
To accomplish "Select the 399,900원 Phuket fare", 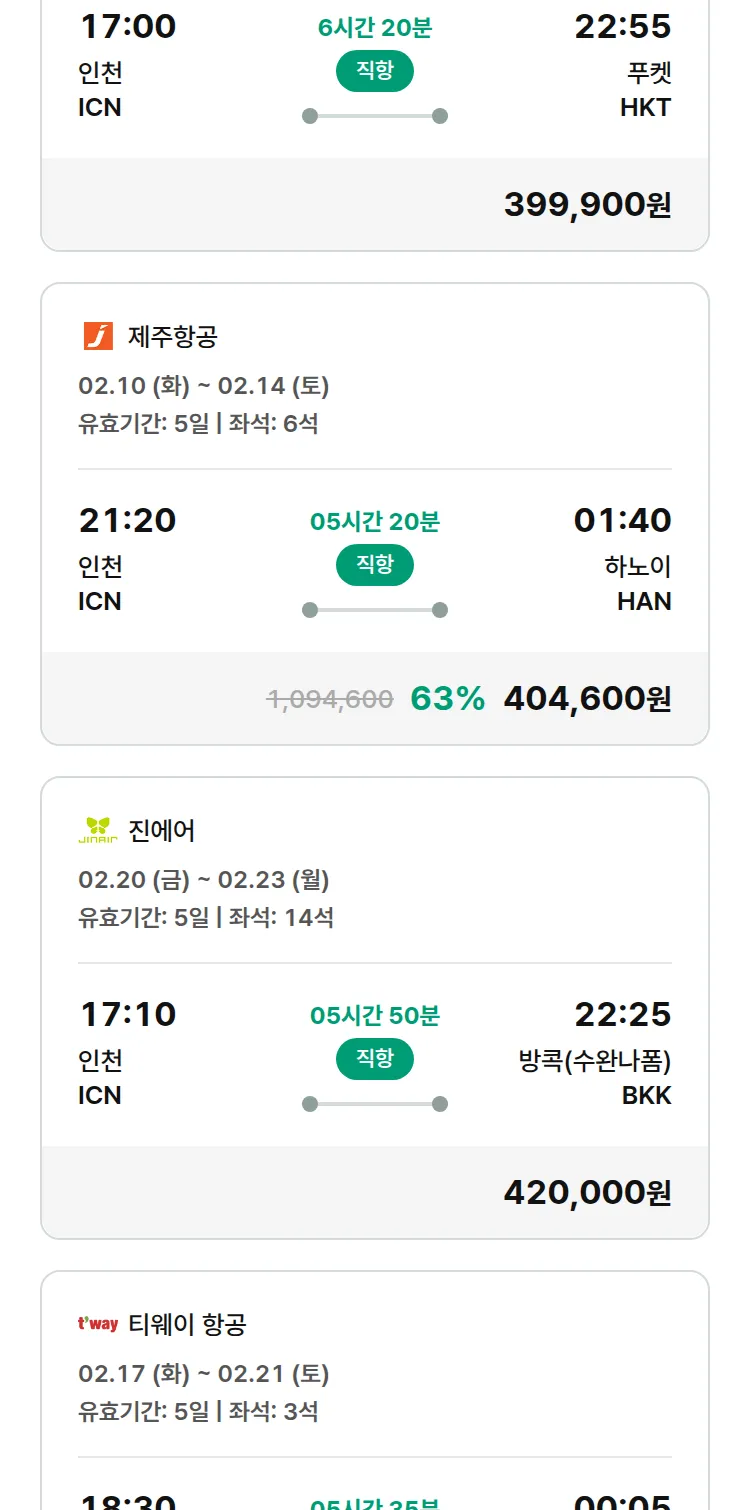I will pos(587,205).
